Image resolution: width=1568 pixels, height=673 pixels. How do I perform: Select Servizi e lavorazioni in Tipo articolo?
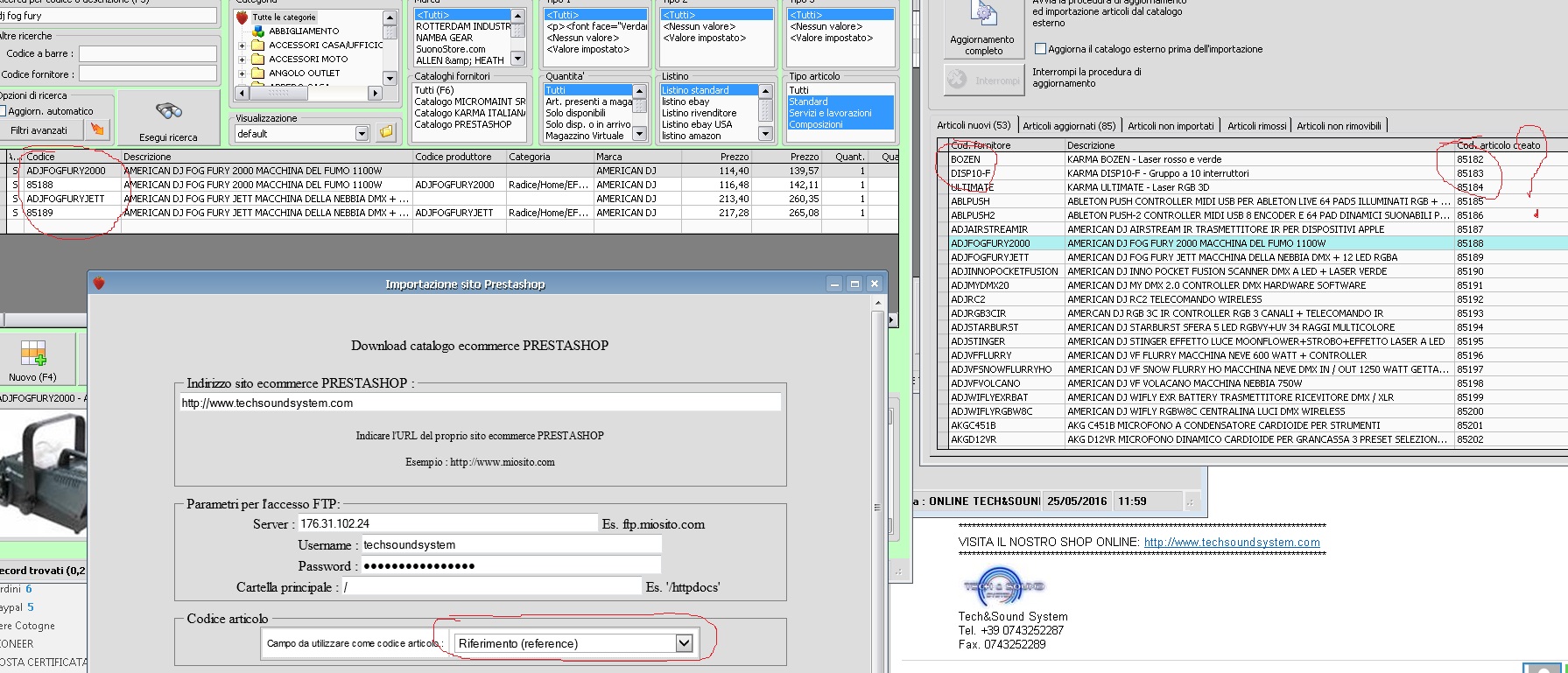click(x=840, y=113)
